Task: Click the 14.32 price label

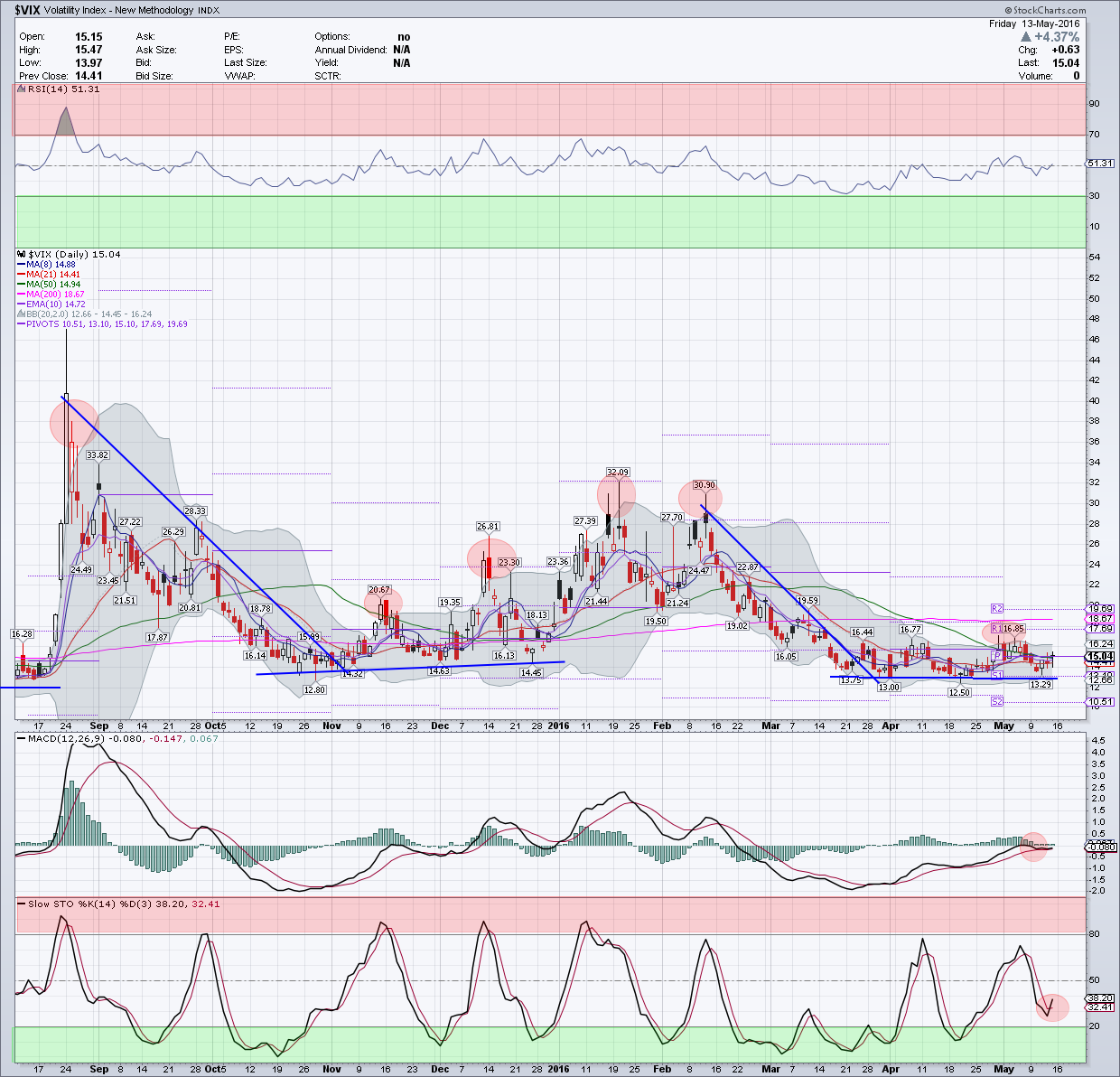Action: coord(351,673)
